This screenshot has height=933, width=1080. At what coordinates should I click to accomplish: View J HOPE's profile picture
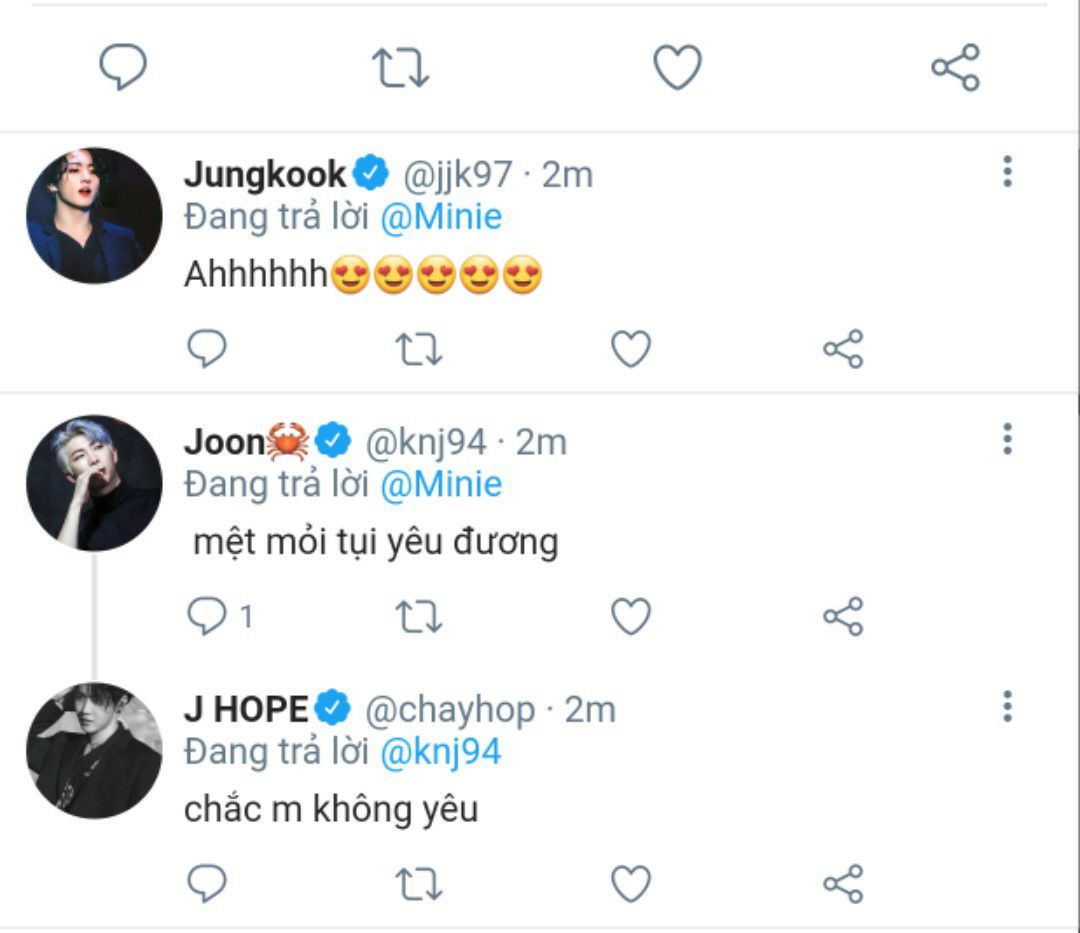tap(94, 750)
